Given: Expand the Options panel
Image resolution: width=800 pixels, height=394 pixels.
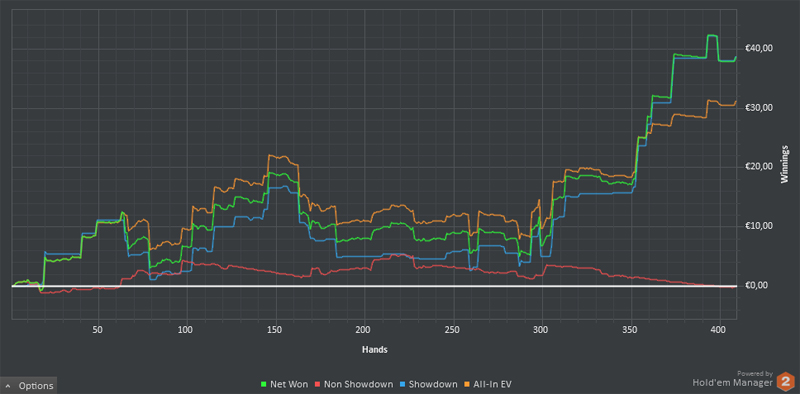Looking at the screenshot, I should [29, 386].
